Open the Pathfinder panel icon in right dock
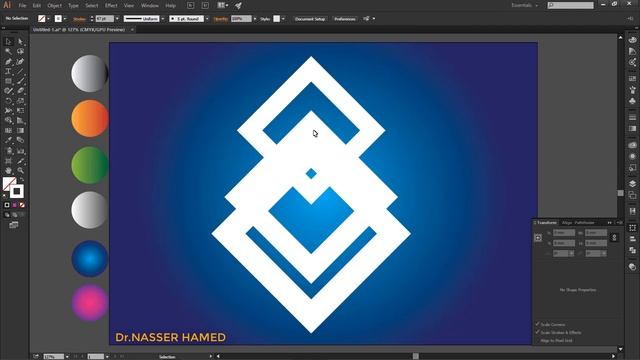The height and width of the screenshot is (360, 640). (632, 250)
